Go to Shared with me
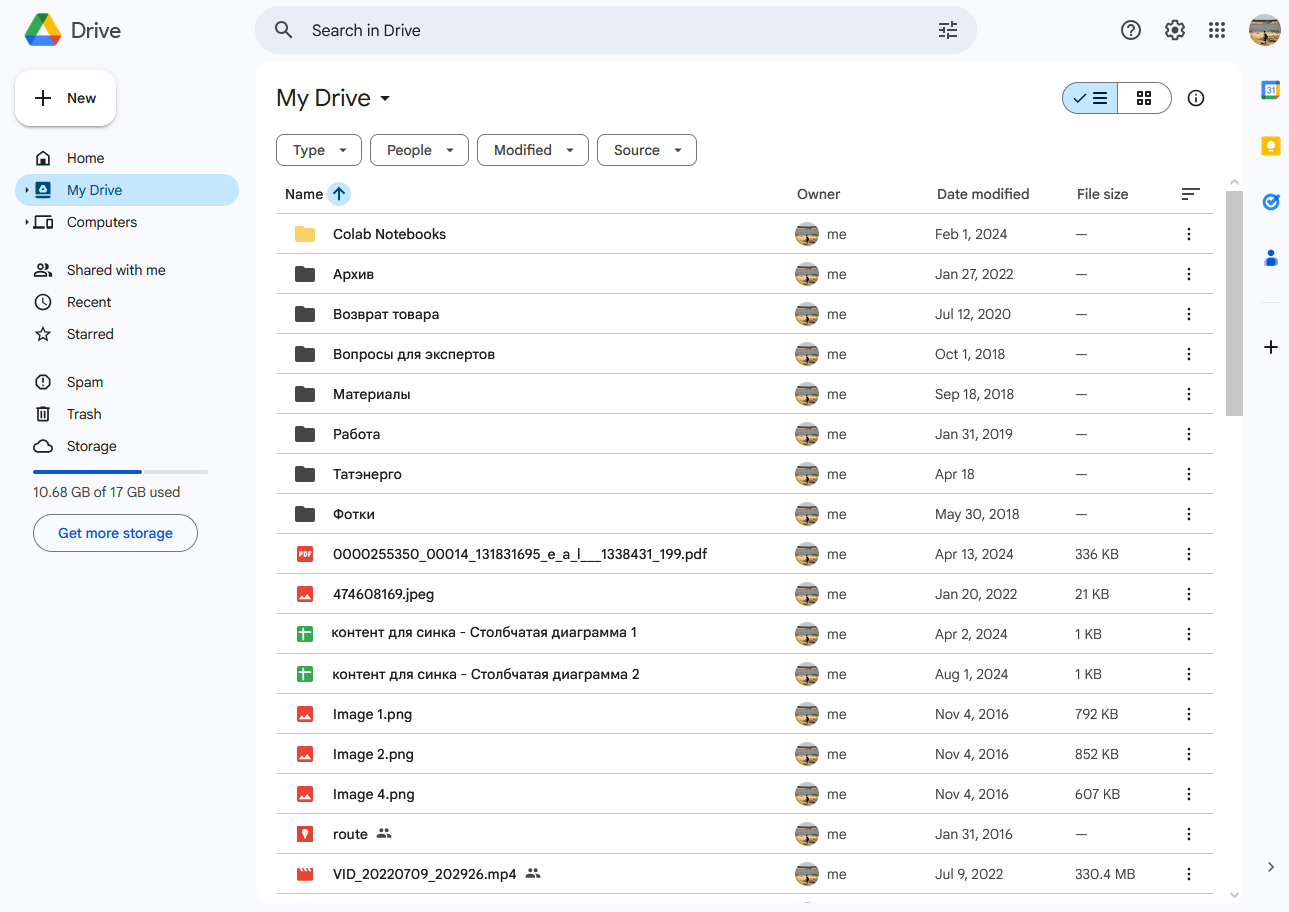The image size is (1289, 912). coord(116,270)
